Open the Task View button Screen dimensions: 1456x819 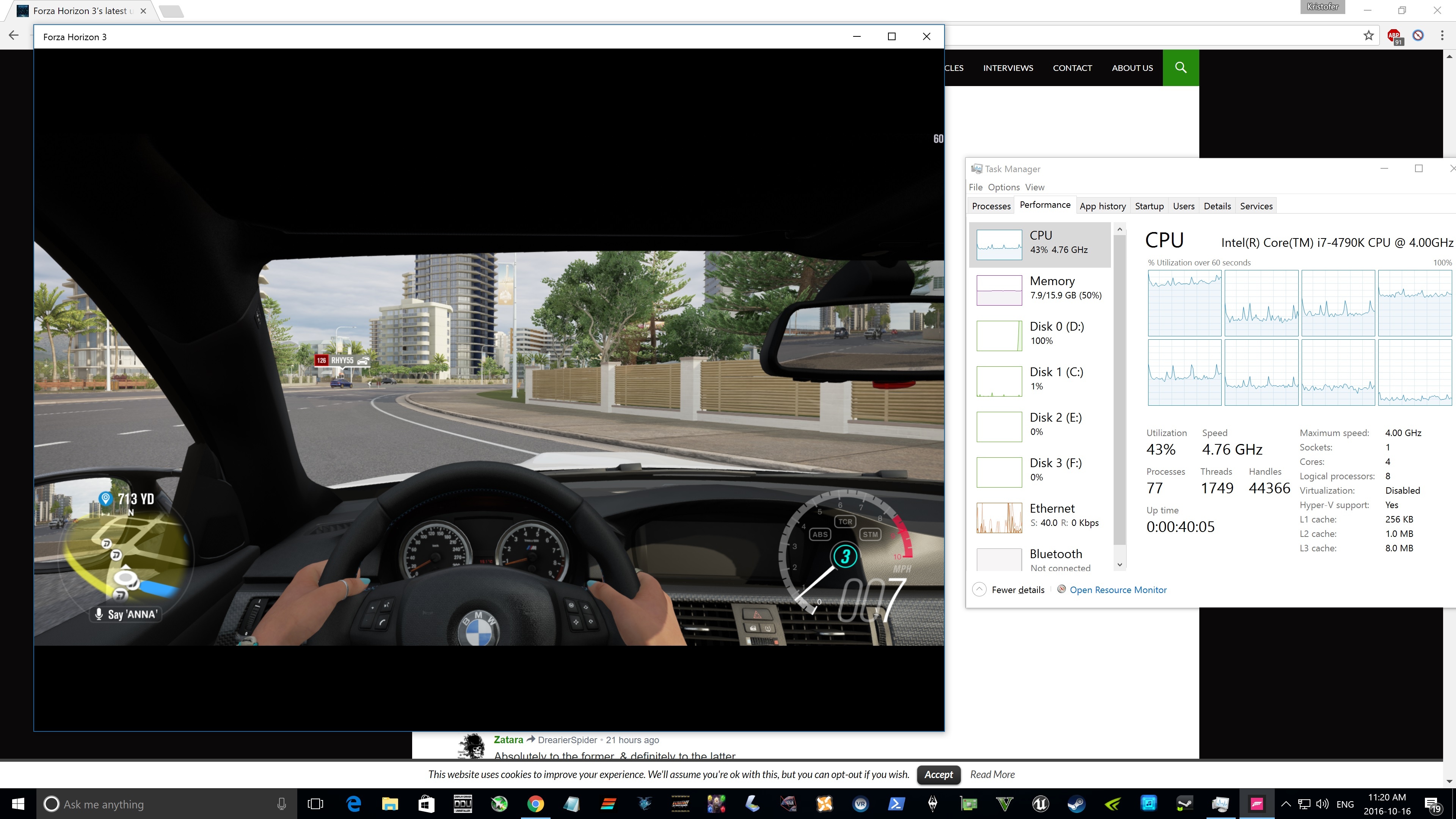coord(315,804)
